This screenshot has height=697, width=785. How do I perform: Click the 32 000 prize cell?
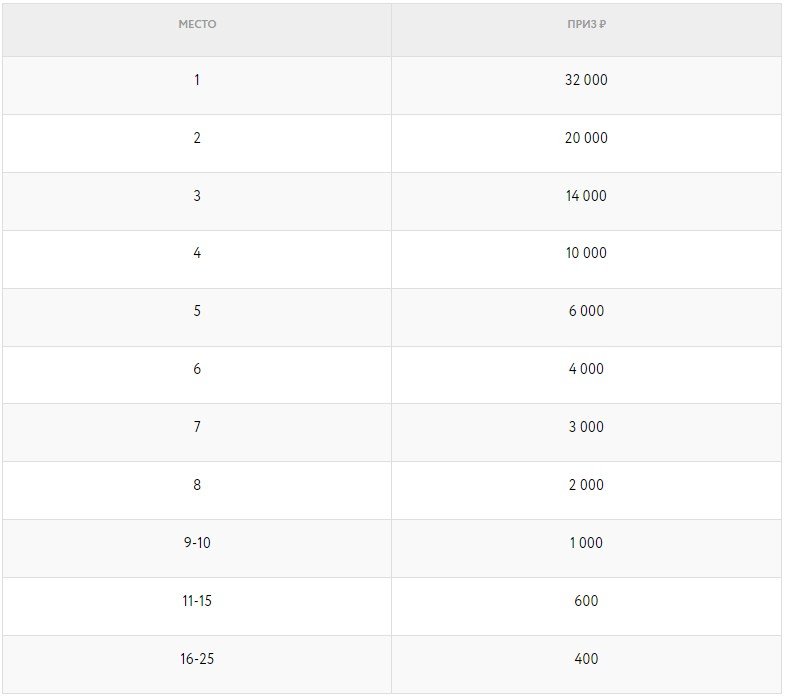click(x=586, y=80)
